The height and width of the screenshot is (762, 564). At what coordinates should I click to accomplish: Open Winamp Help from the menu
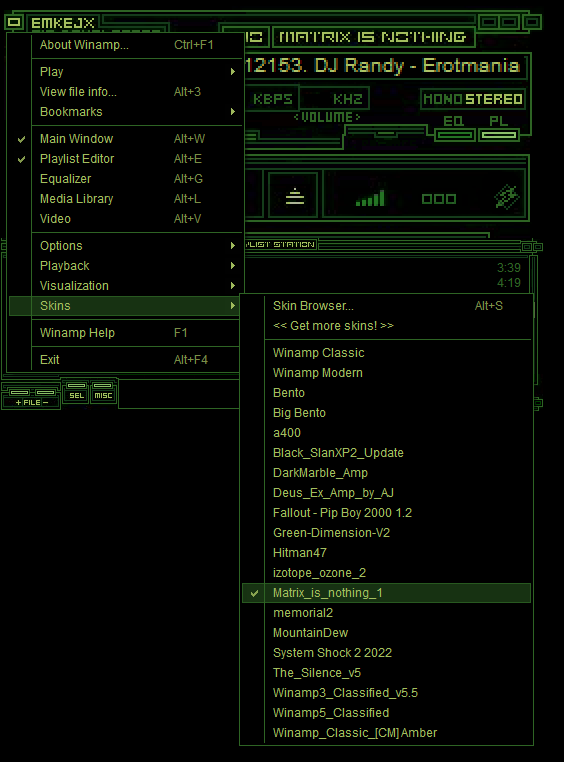pyautogui.click(x=124, y=333)
